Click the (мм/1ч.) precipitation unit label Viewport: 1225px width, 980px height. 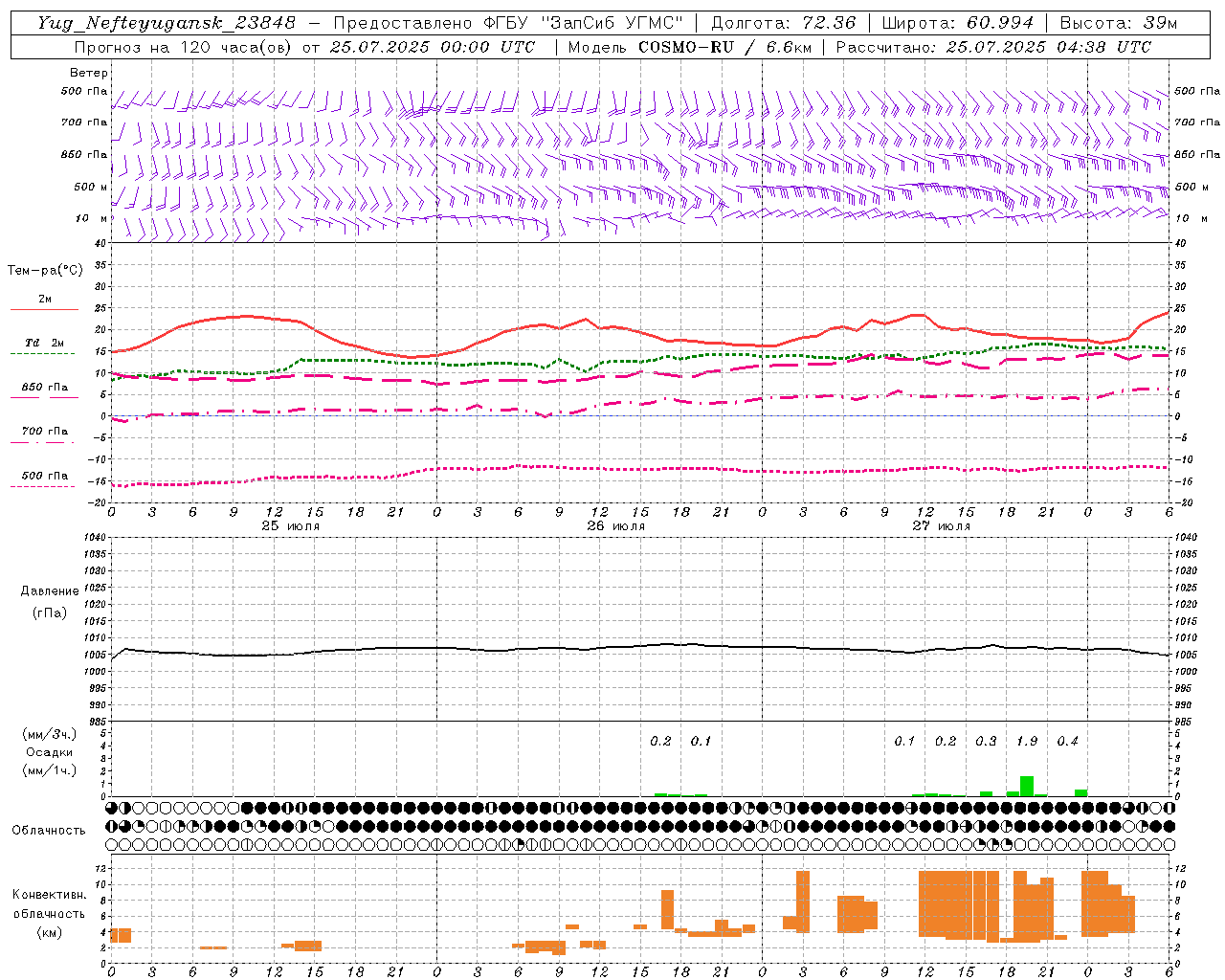click(49, 770)
